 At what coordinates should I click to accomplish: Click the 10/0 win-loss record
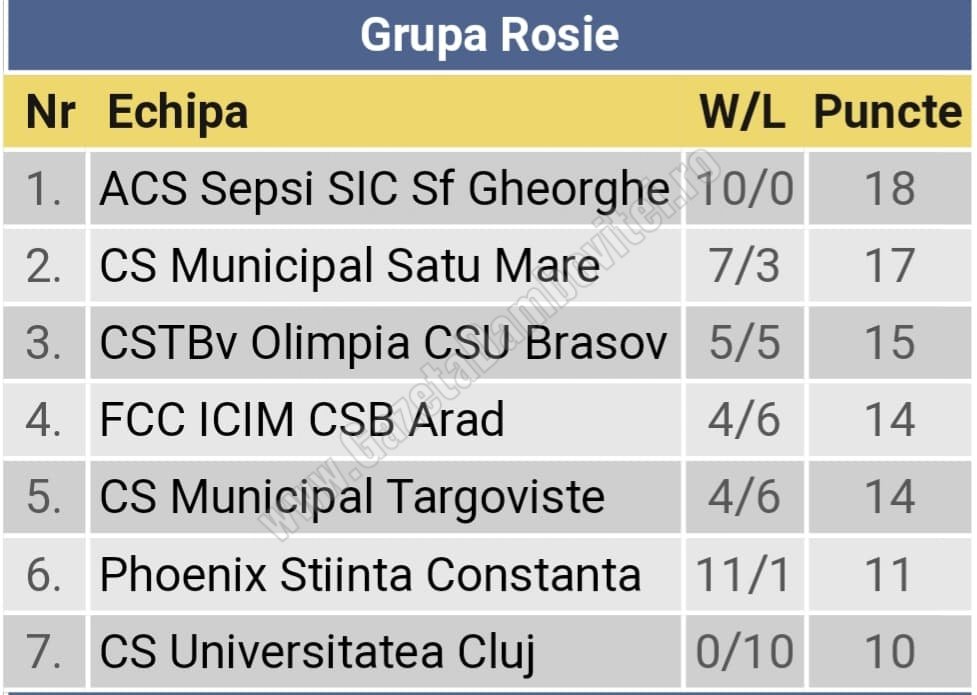[x=745, y=189]
